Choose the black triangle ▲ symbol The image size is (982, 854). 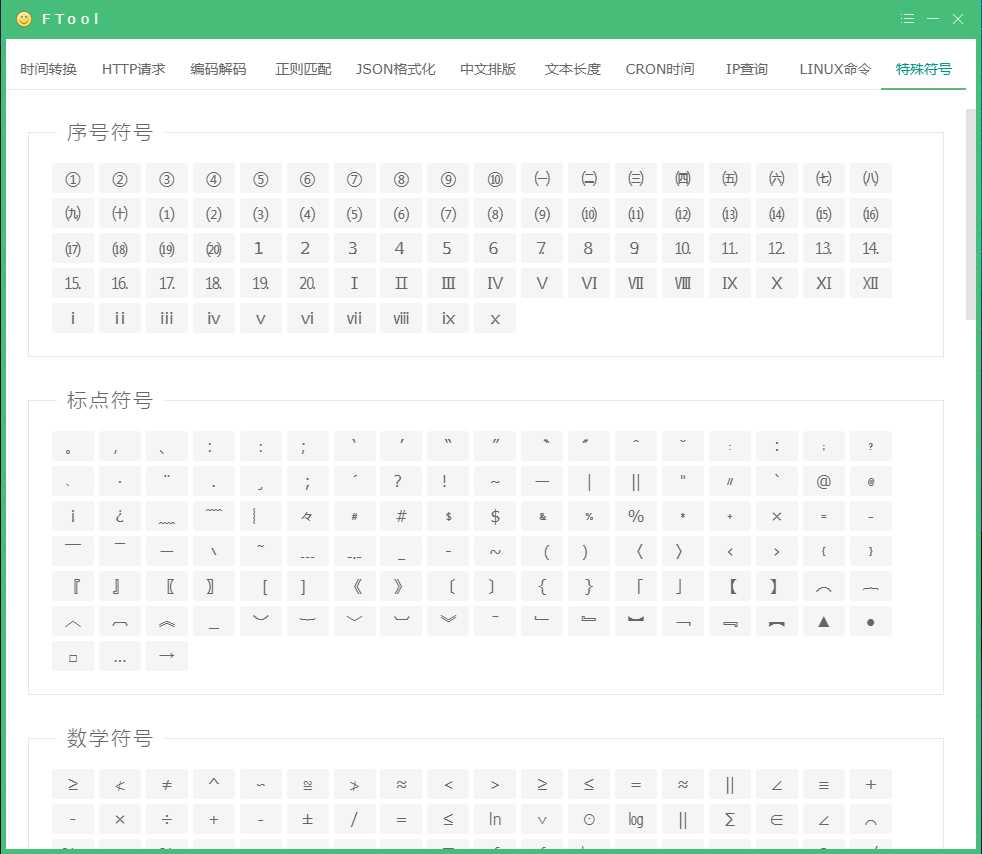click(823, 621)
